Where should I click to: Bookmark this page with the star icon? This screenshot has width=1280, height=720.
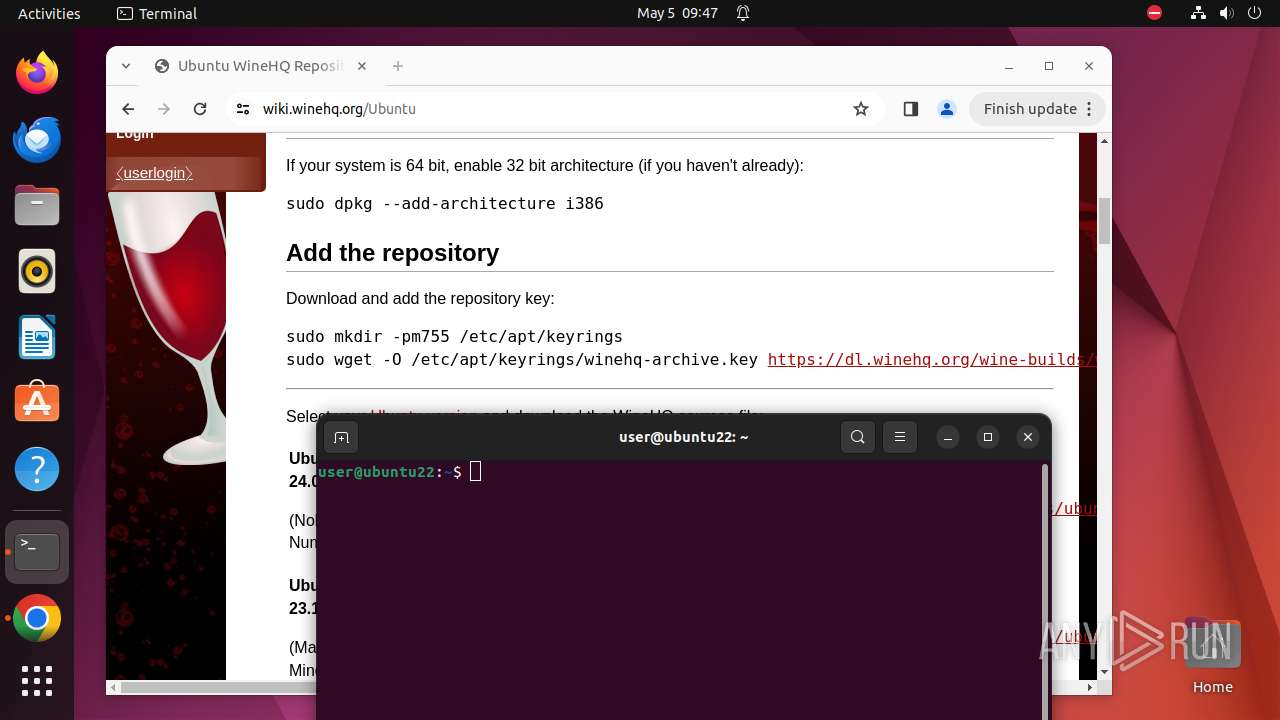click(x=861, y=109)
